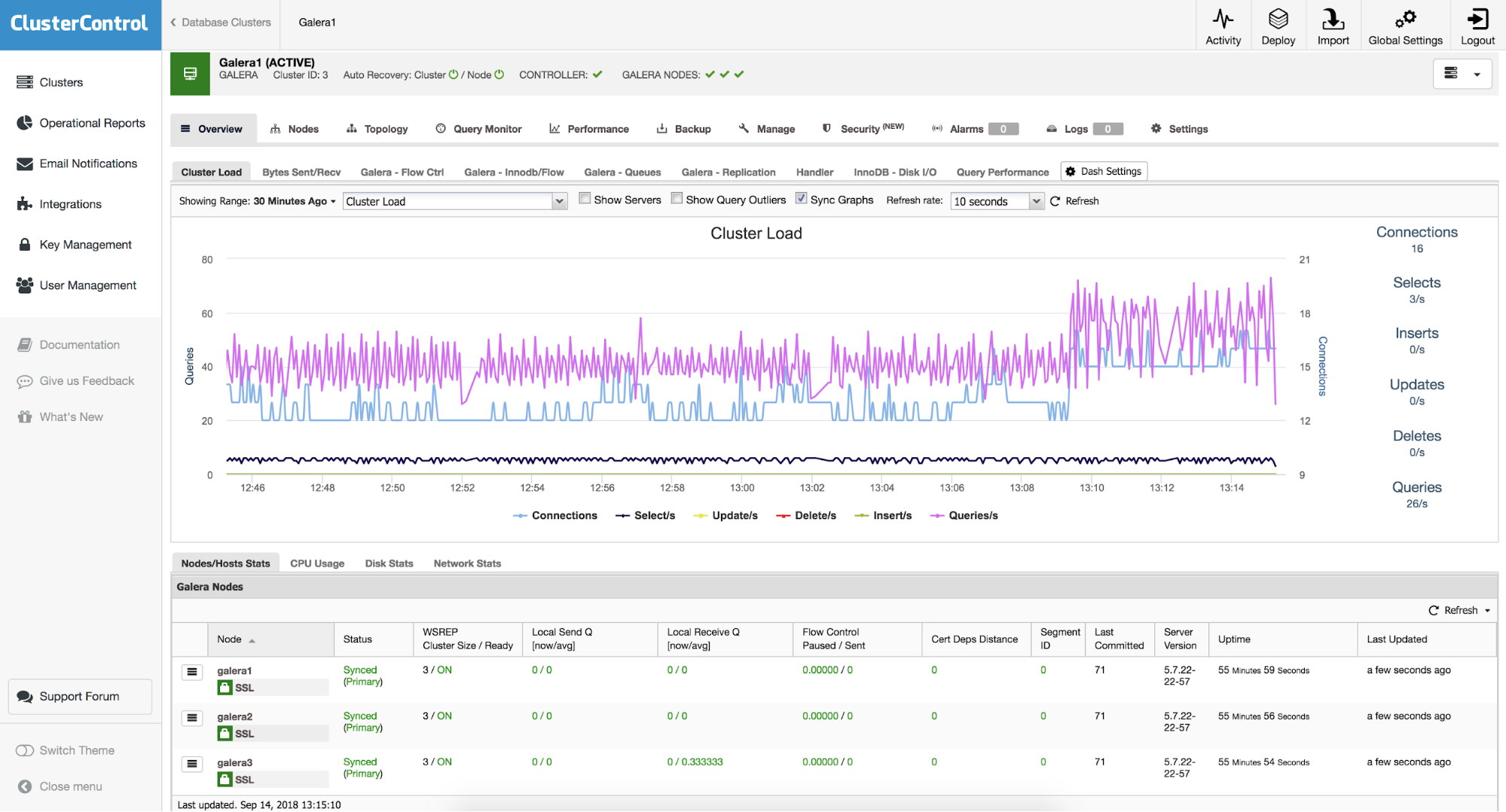This screenshot has height=812, width=1506.
Task: Expand Galera Nodes Refresh dropdown arrow
Action: [x=1487, y=611]
